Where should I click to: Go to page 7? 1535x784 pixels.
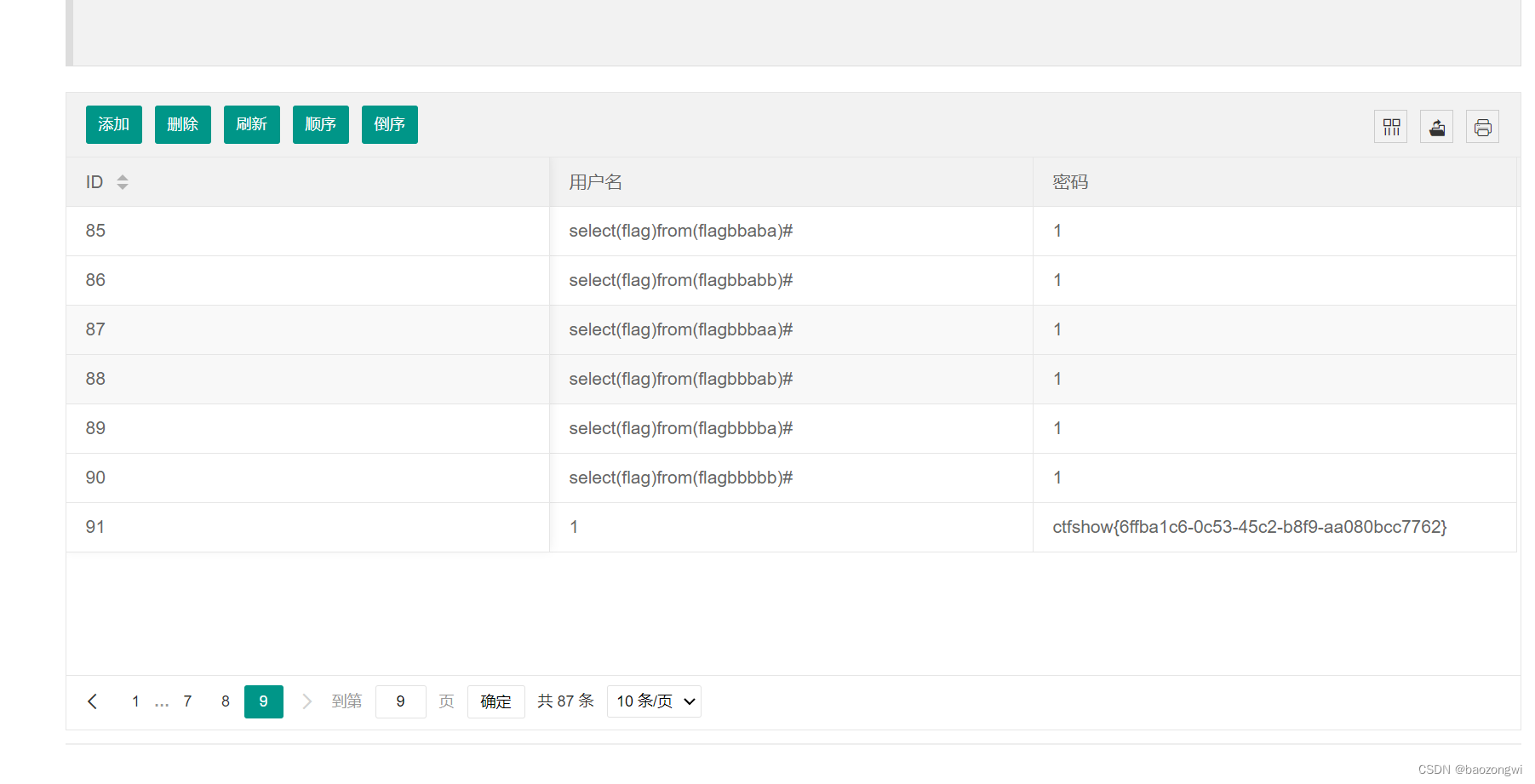(187, 701)
